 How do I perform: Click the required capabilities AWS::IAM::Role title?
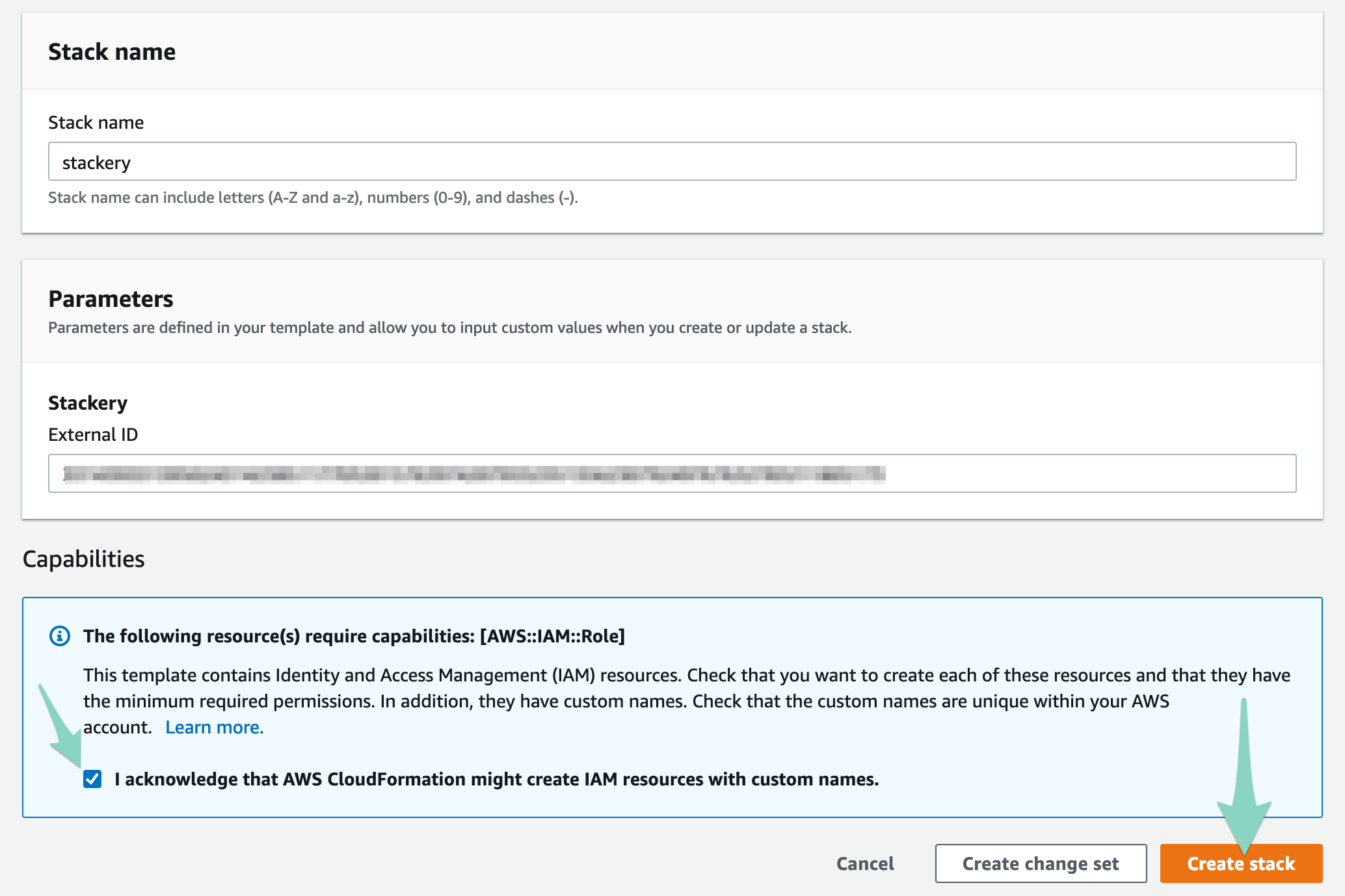click(x=354, y=636)
